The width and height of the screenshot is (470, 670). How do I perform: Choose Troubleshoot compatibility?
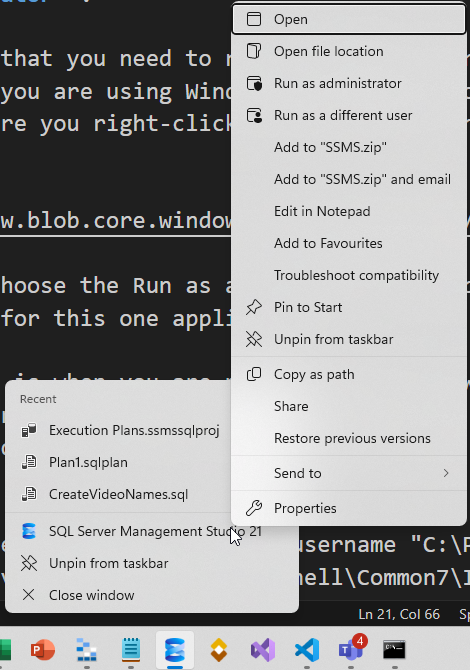click(x=349, y=276)
